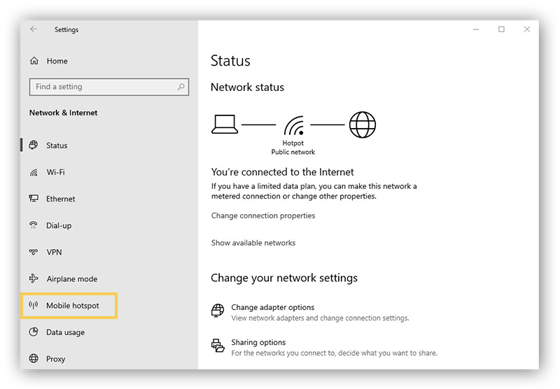Click the Network & Internet heading
560x389 pixels.
pos(63,113)
